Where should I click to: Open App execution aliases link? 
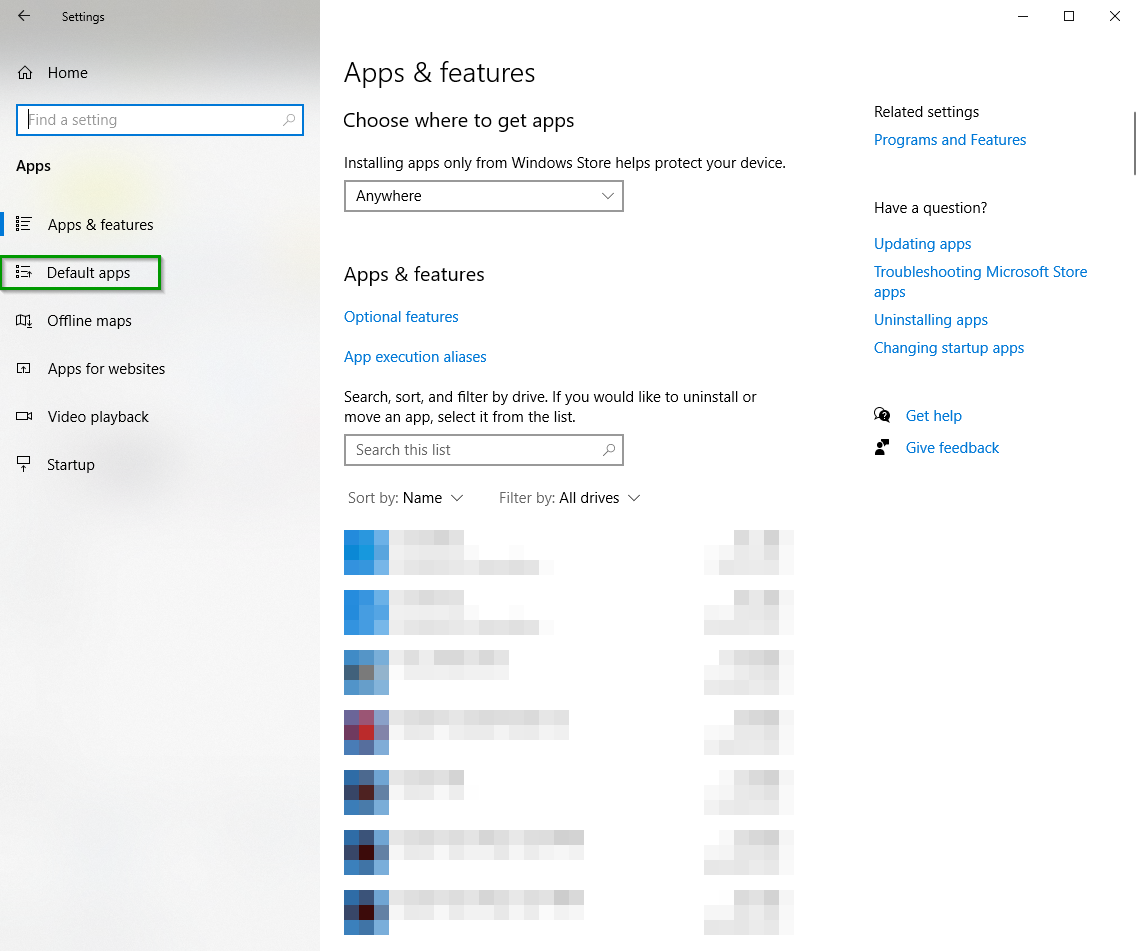415,357
